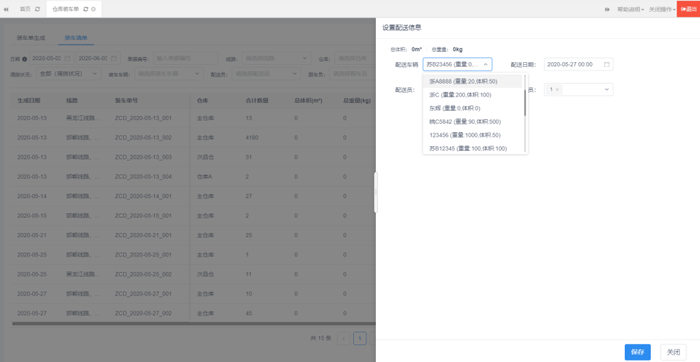Click the red 退出 logout button
This screenshot has width=700, height=362.
[688, 9]
